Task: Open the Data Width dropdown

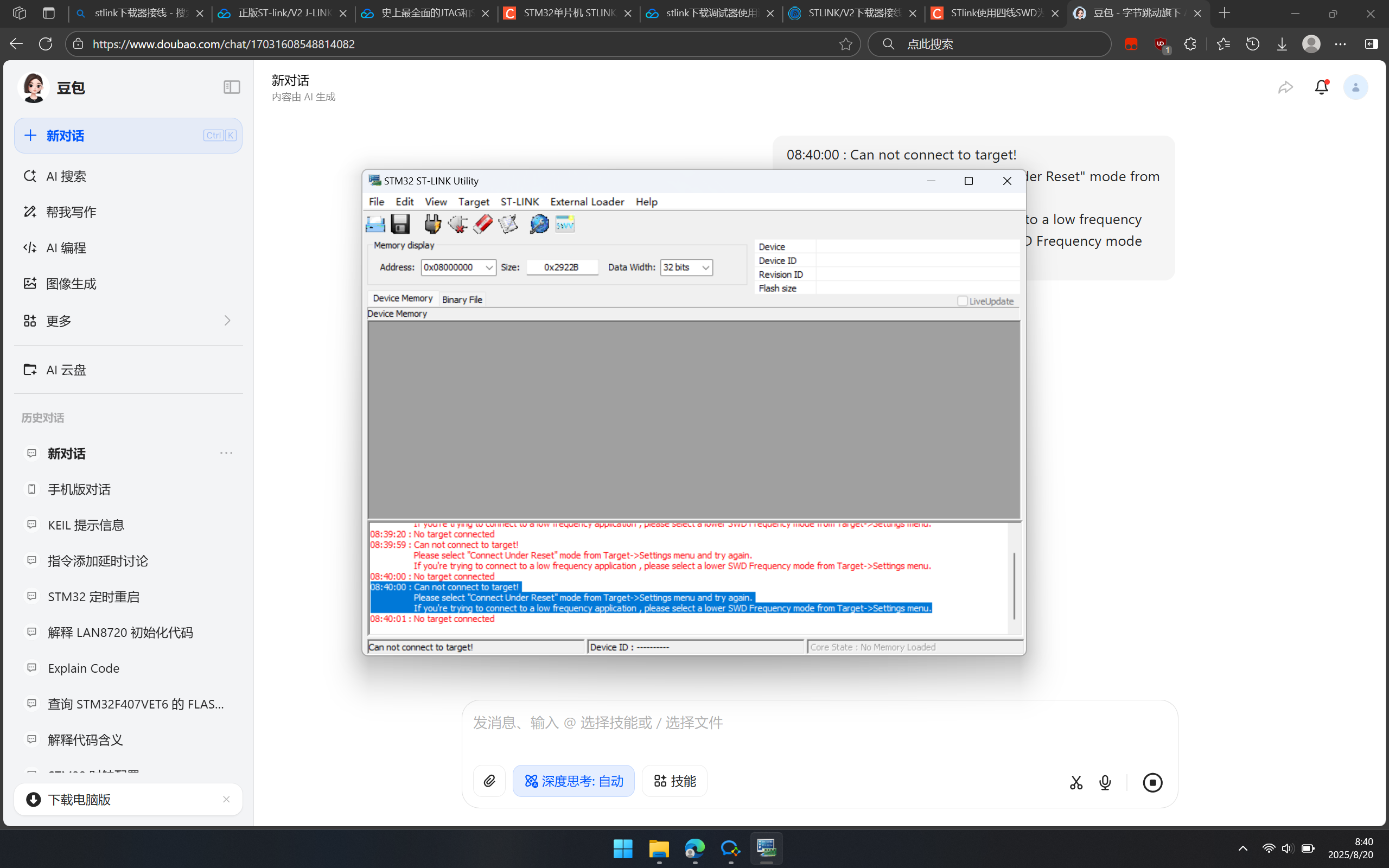Action: tap(705, 267)
